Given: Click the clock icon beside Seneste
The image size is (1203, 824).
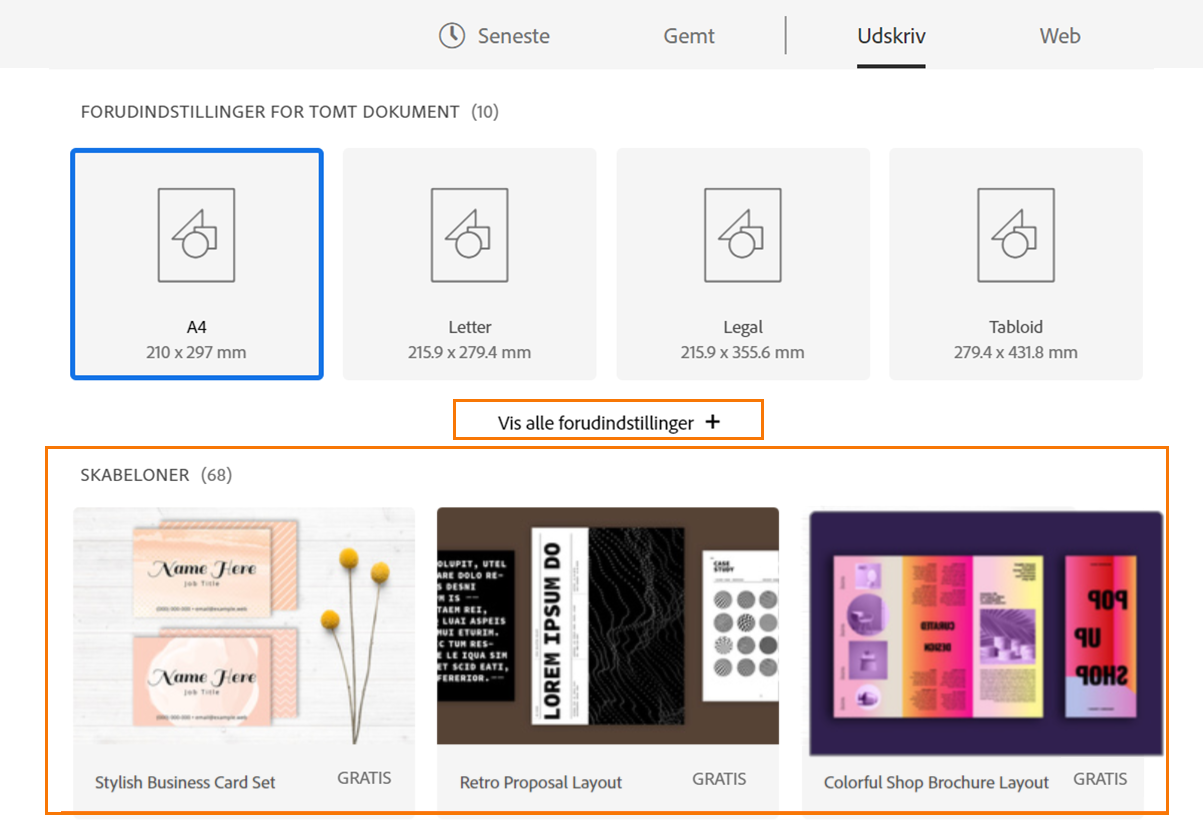Looking at the screenshot, I should pyautogui.click(x=452, y=35).
